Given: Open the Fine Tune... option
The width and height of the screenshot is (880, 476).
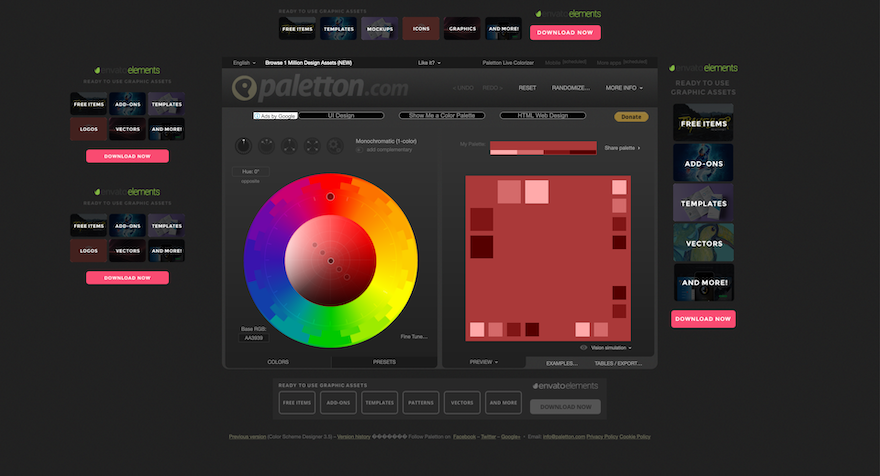Looking at the screenshot, I should pos(414,337).
